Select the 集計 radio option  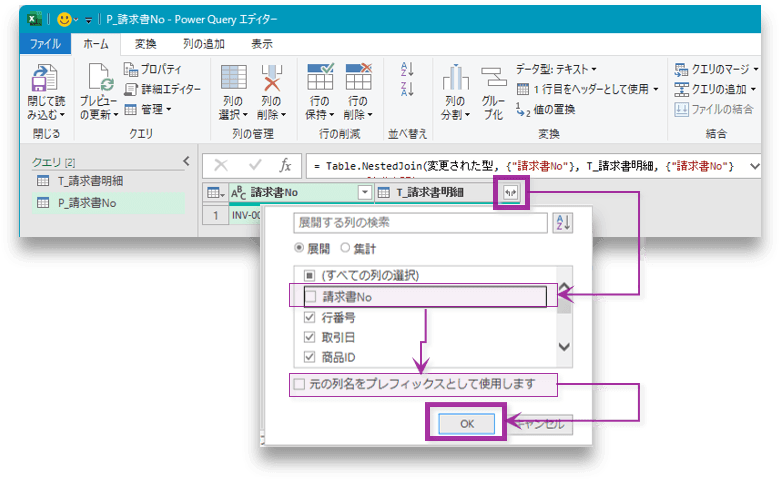(346, 247)
